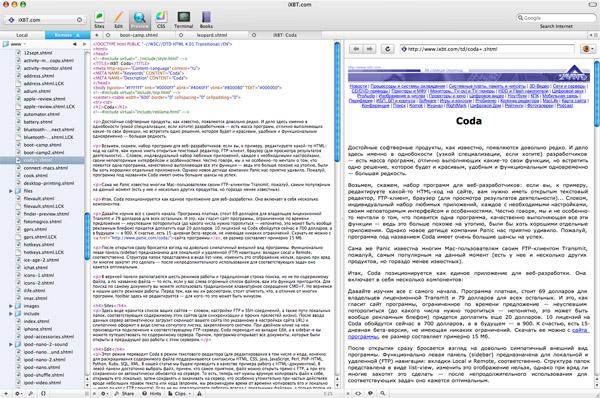Expand the images folder

tap(11, 306)
